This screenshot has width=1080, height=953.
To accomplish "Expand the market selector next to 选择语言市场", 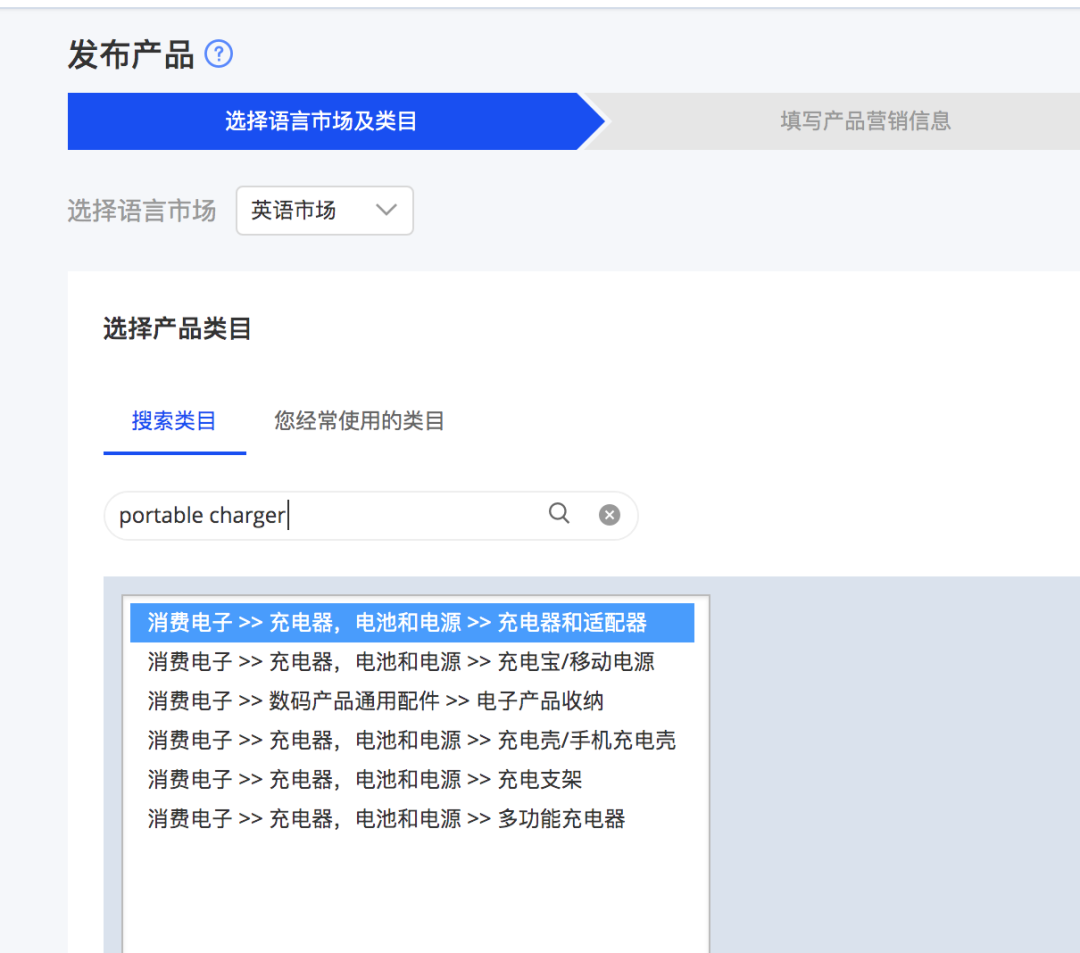I will click(x=325, y=210).
